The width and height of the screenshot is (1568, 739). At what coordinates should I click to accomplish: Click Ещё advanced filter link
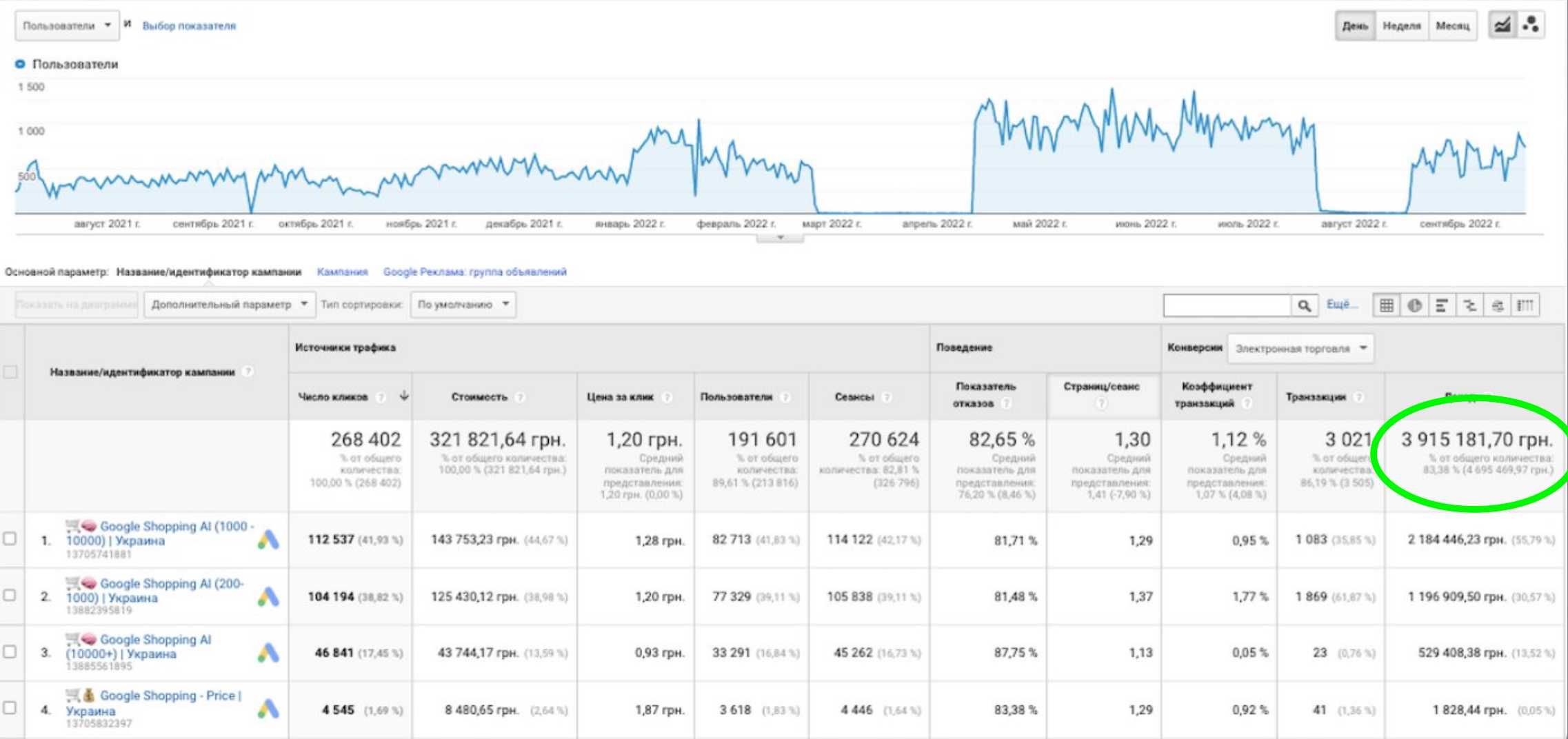1341,304
